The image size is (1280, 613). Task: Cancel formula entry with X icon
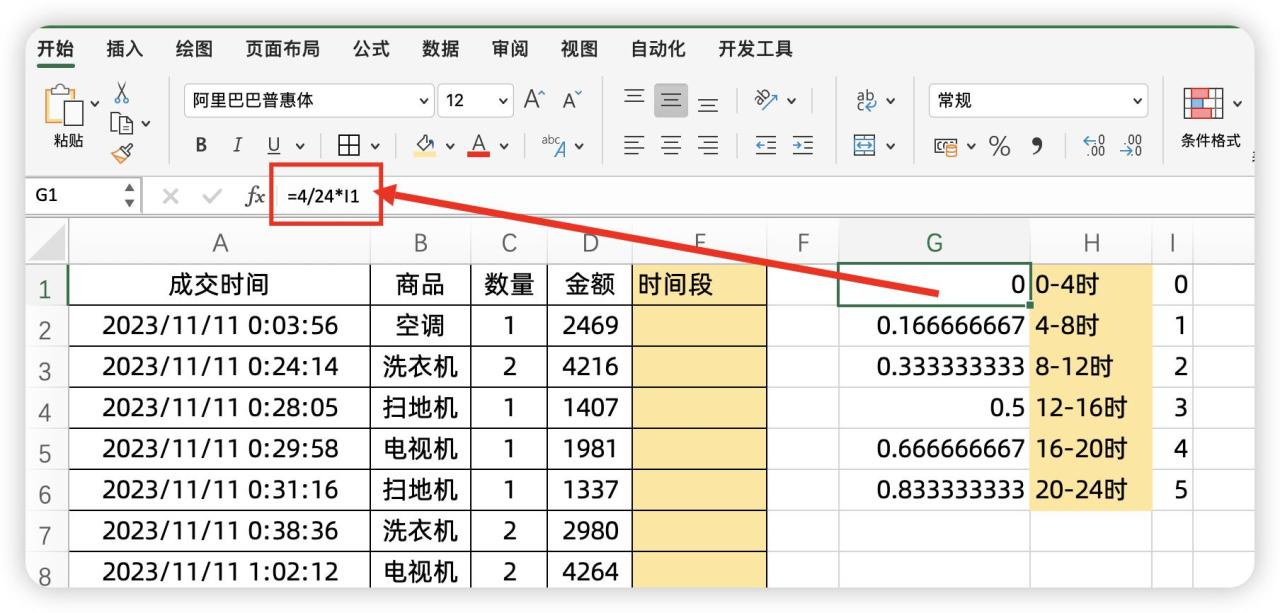[171, 196]
